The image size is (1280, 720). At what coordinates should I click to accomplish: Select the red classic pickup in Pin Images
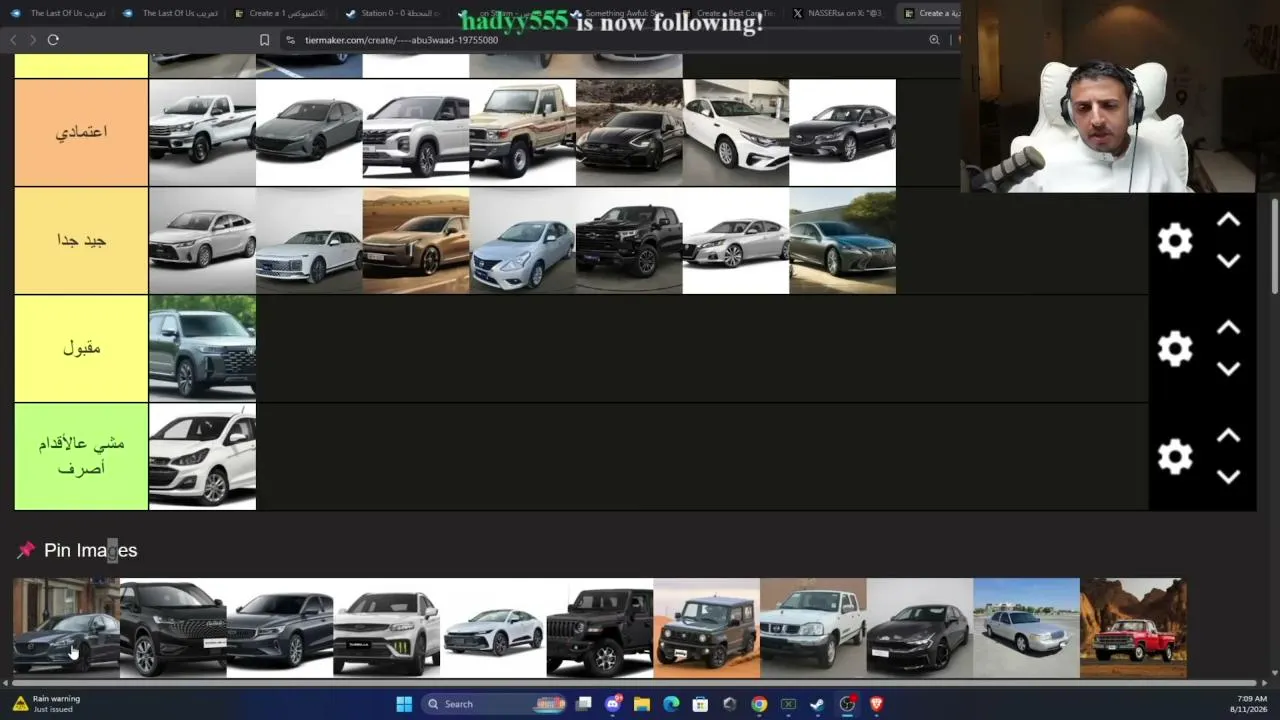[1133, 628]
